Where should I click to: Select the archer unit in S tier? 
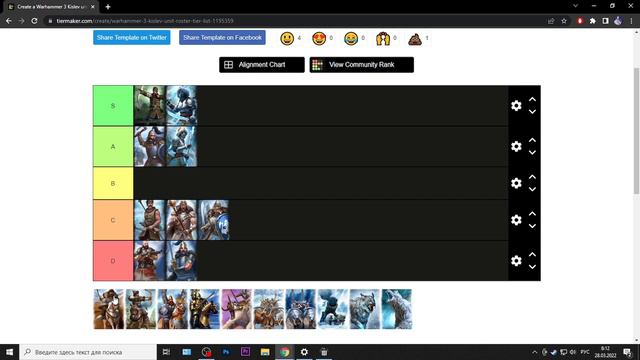point(150,105)
